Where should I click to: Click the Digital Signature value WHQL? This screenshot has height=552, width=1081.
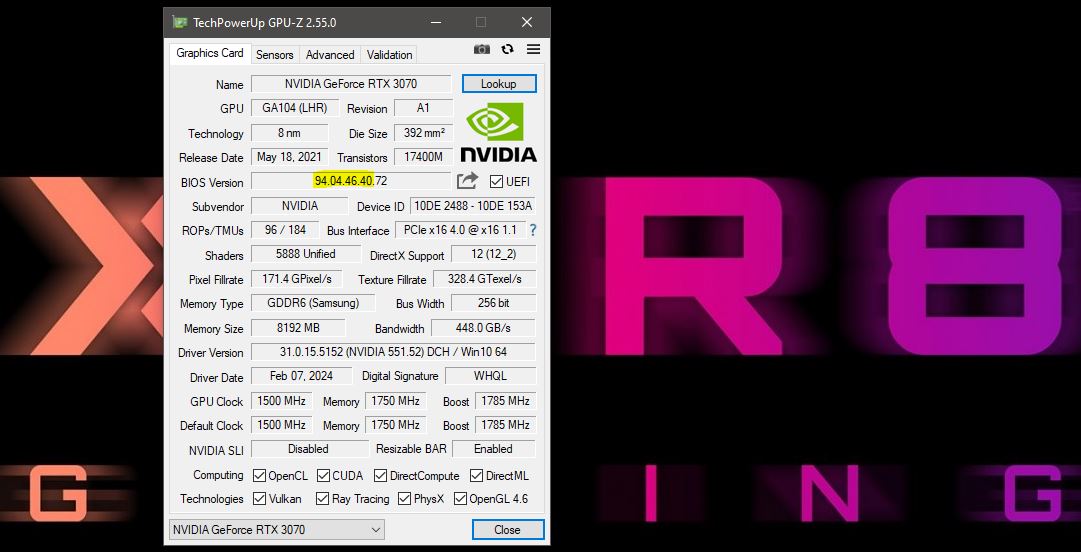coord(490,376)
